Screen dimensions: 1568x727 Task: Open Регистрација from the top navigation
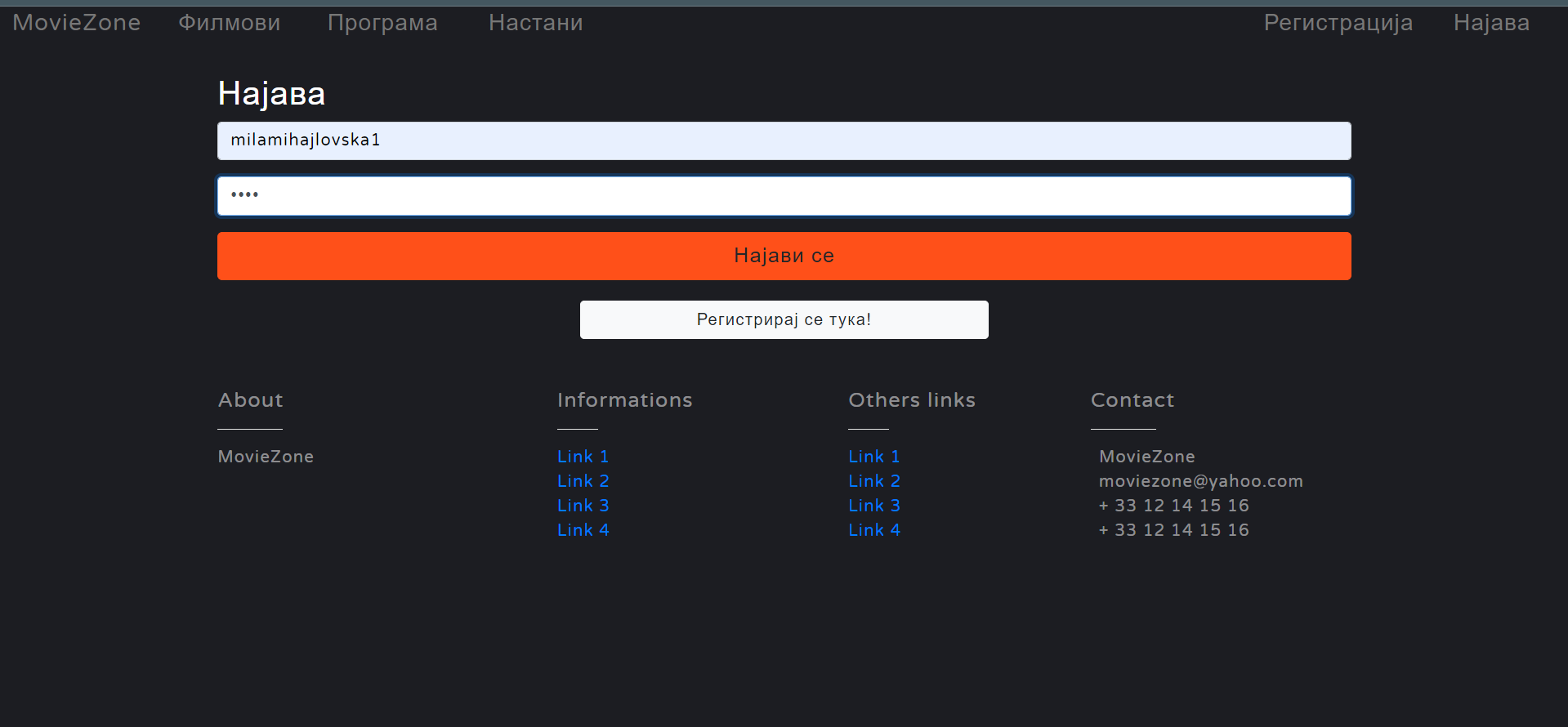point(1338,23)
